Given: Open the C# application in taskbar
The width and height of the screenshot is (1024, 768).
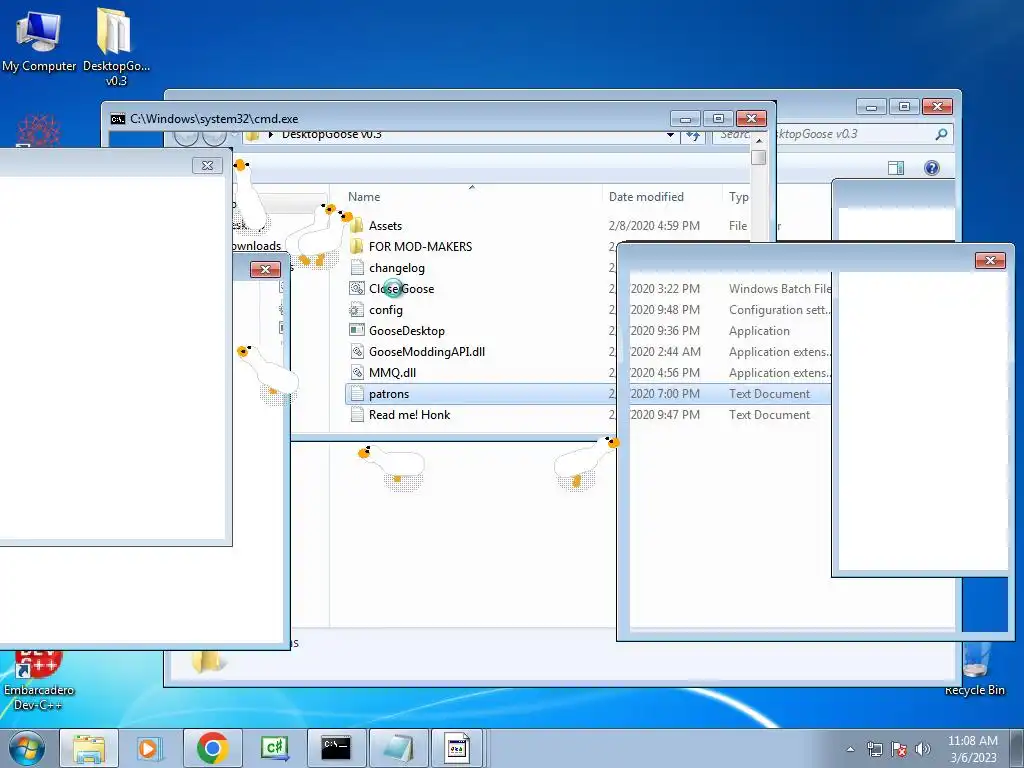Looking at the screenshot, I should (x=274, y=748).
